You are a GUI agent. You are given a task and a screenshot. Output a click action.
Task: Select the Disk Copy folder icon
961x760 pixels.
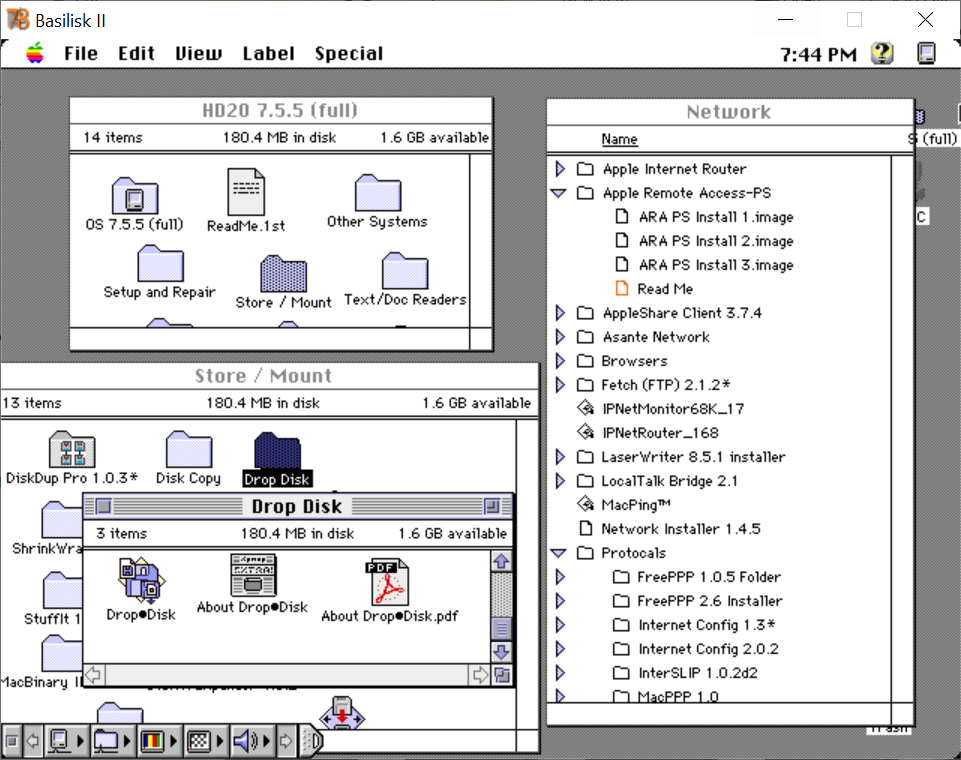tap(189, 449)
